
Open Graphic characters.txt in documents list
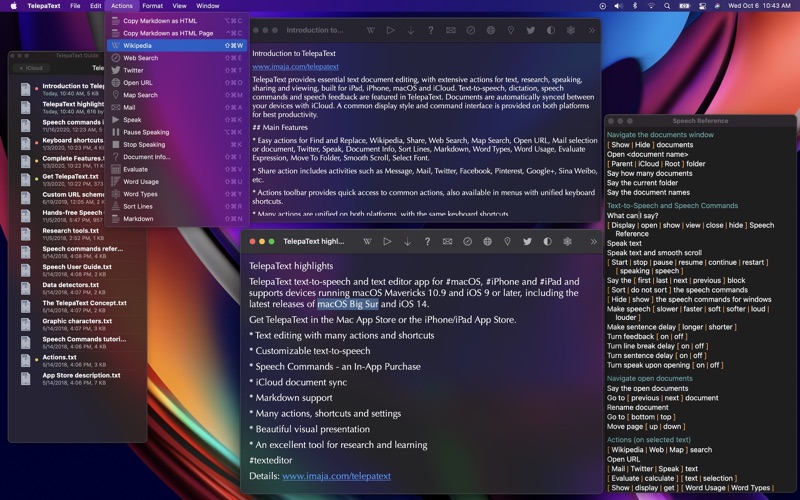tap(77, 324)
